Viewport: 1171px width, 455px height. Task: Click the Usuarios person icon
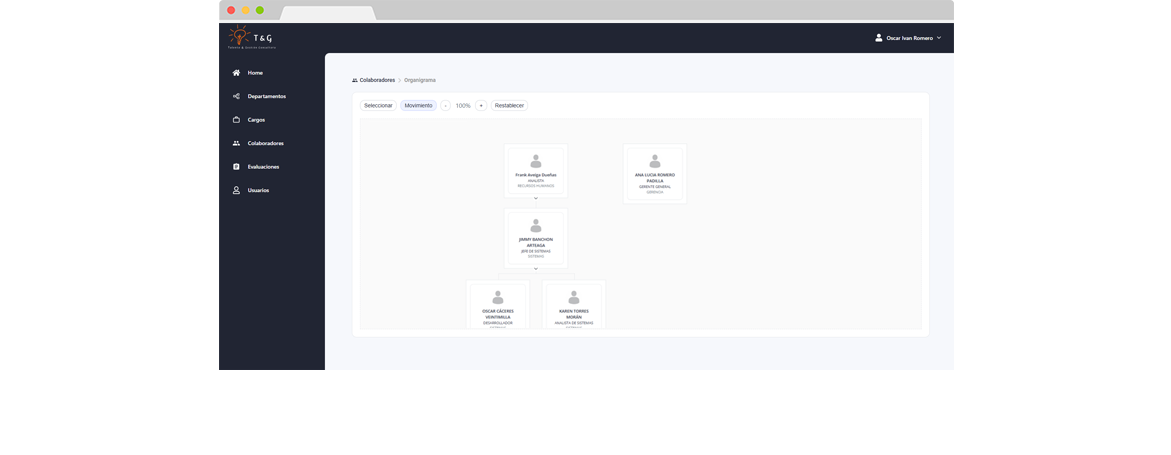tap(236, 190)
